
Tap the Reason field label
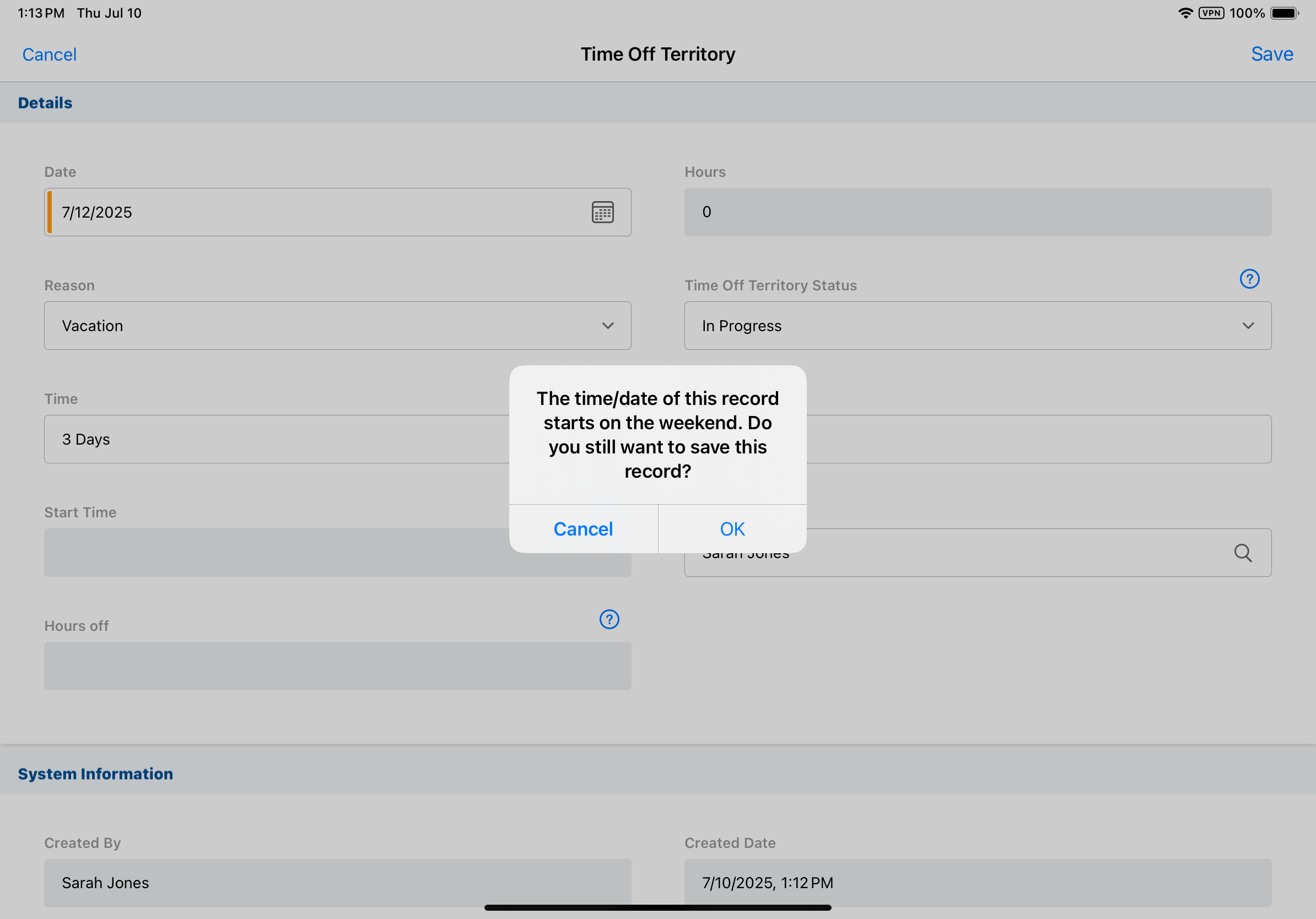click(69, 285)
